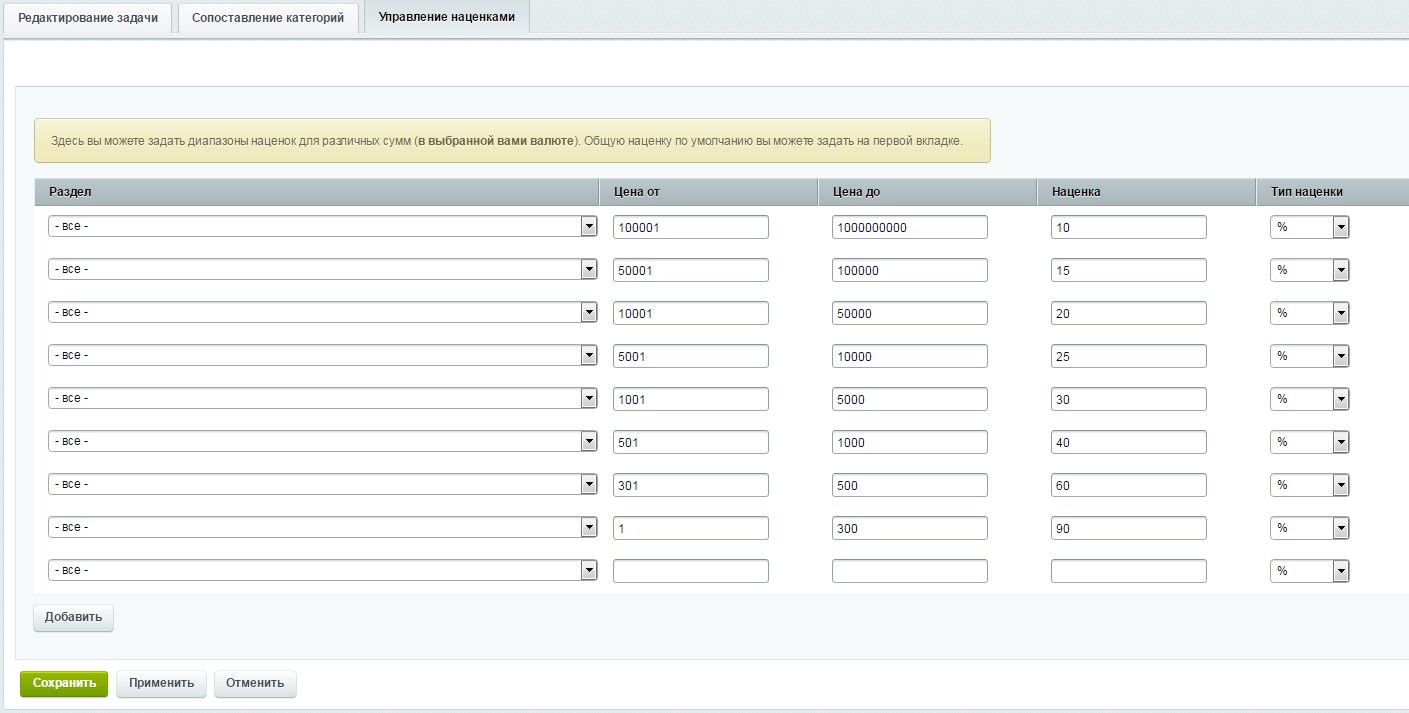Click the Цена от field containing 100001
Viewport: 1409px width, 713px height.
point(690,227)
